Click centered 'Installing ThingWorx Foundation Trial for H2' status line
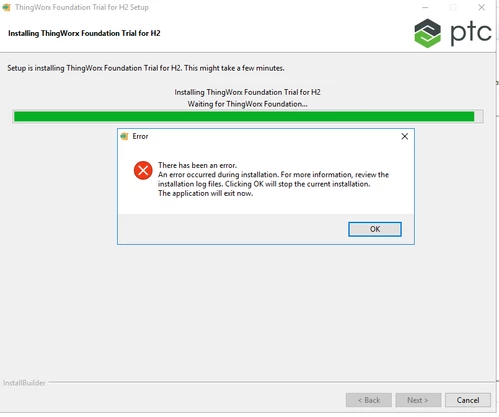Image resolution: width=499 pixels, height=417 pixels. coord(247,92)
